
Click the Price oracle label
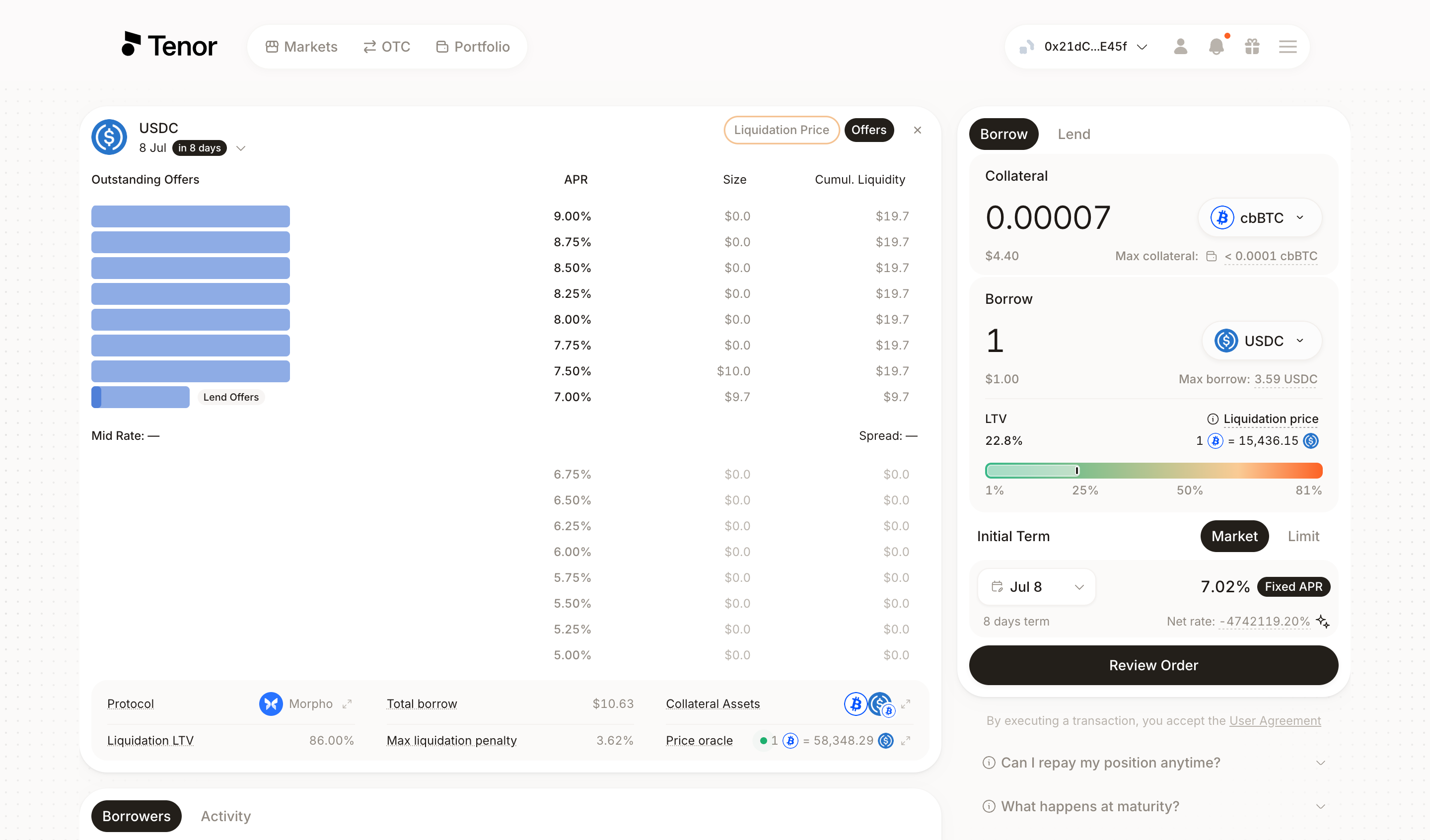(x=699, y=740)
